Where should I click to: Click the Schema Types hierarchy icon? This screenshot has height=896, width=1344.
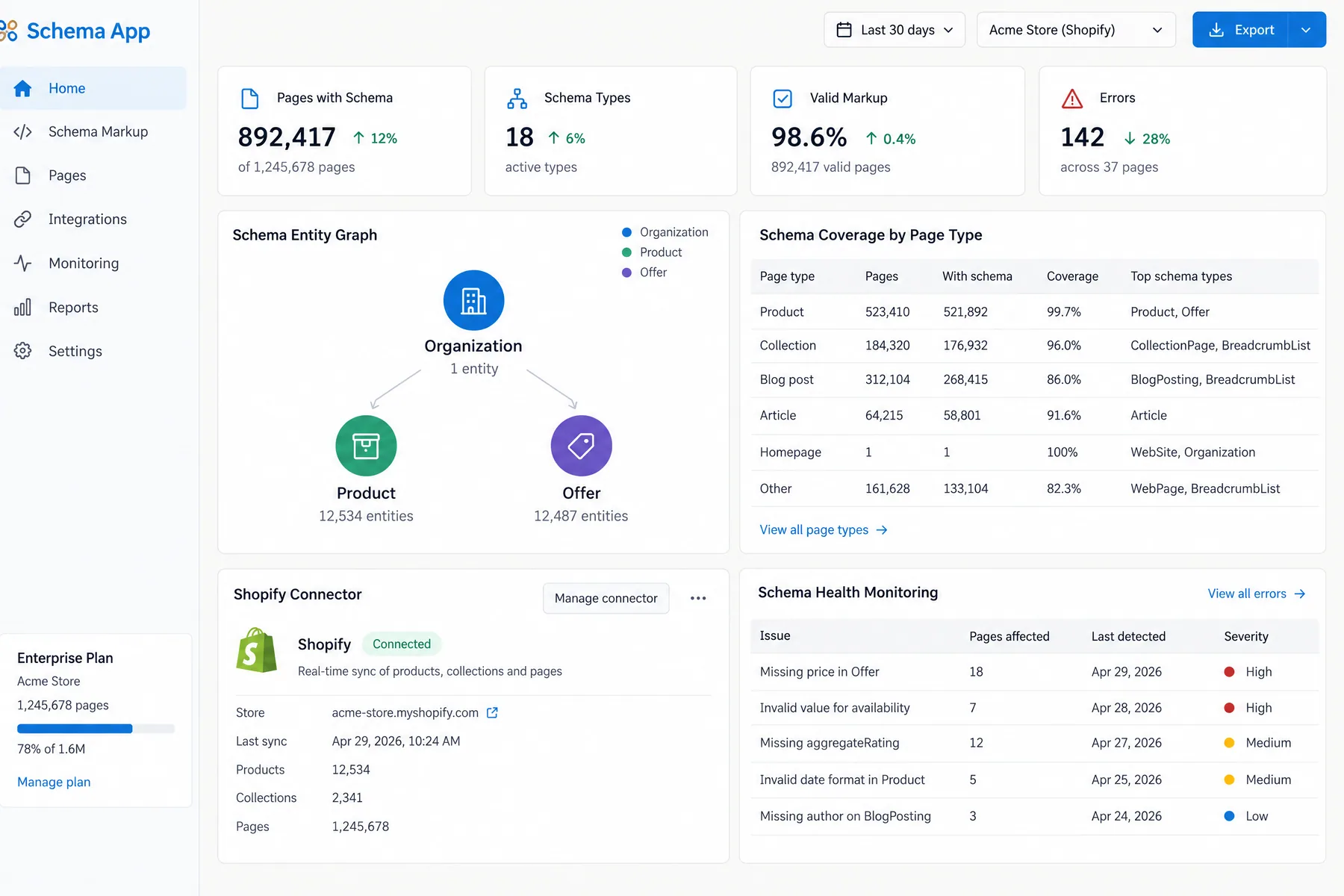pyautogui.click(x=517, y=99)
